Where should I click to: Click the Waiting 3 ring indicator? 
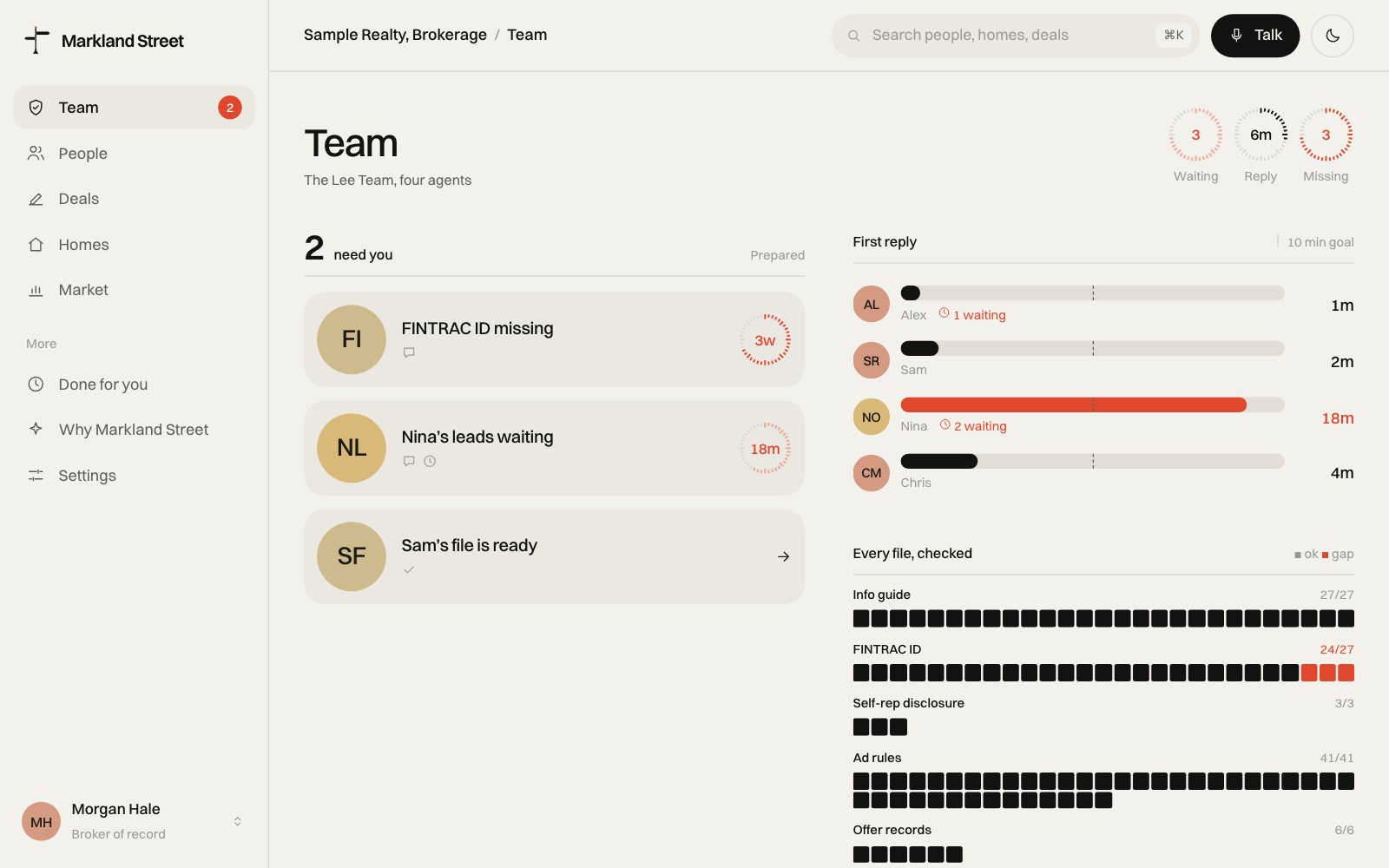coord(1195,135)
